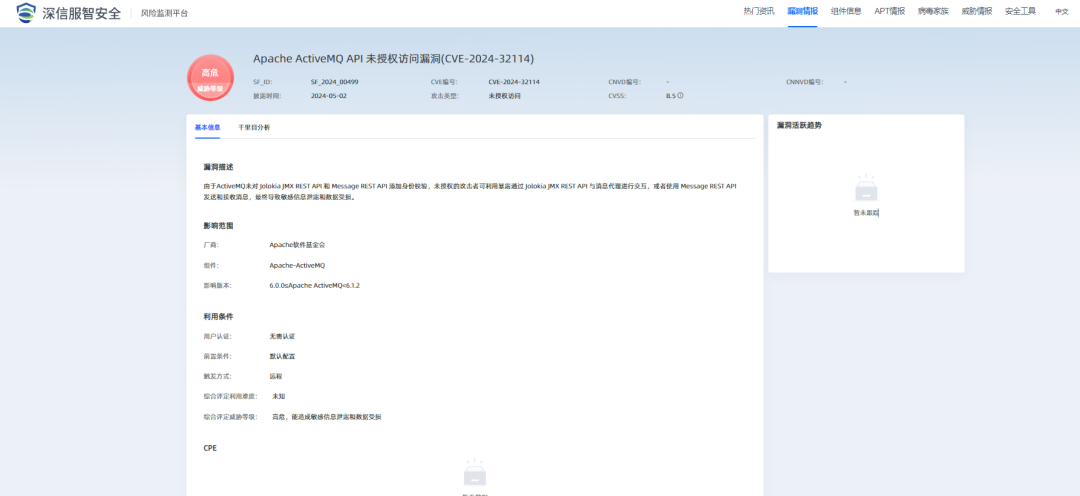Select the CVE-2024-32114 CVE number value
Image resolution: width=1080 pixels, height=496 pixels.
click(514, 82)
